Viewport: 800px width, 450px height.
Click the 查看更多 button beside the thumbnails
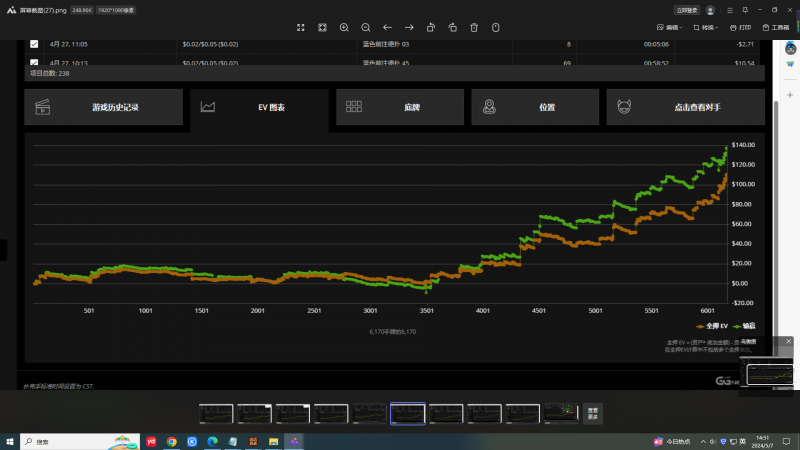[x=592, y=412]
